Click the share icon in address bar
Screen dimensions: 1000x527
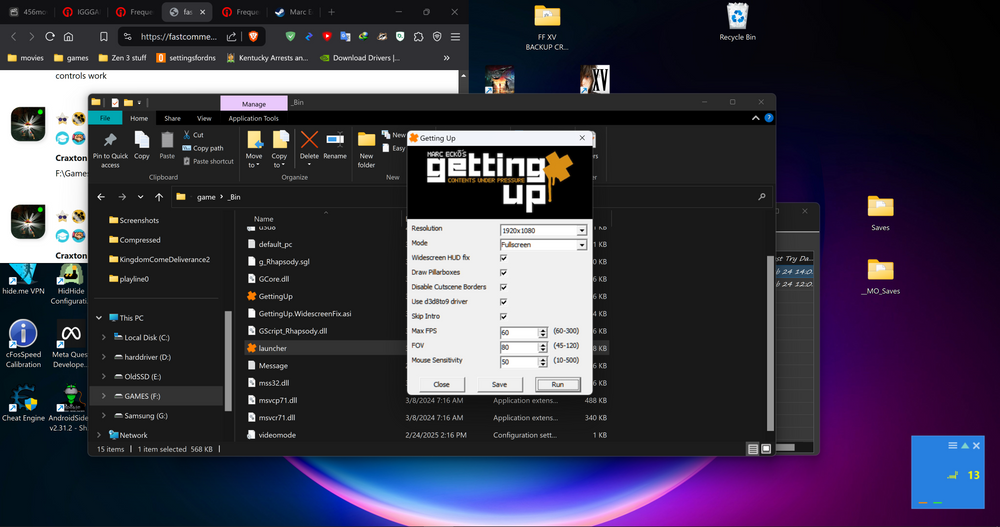(x=232, y=36)
